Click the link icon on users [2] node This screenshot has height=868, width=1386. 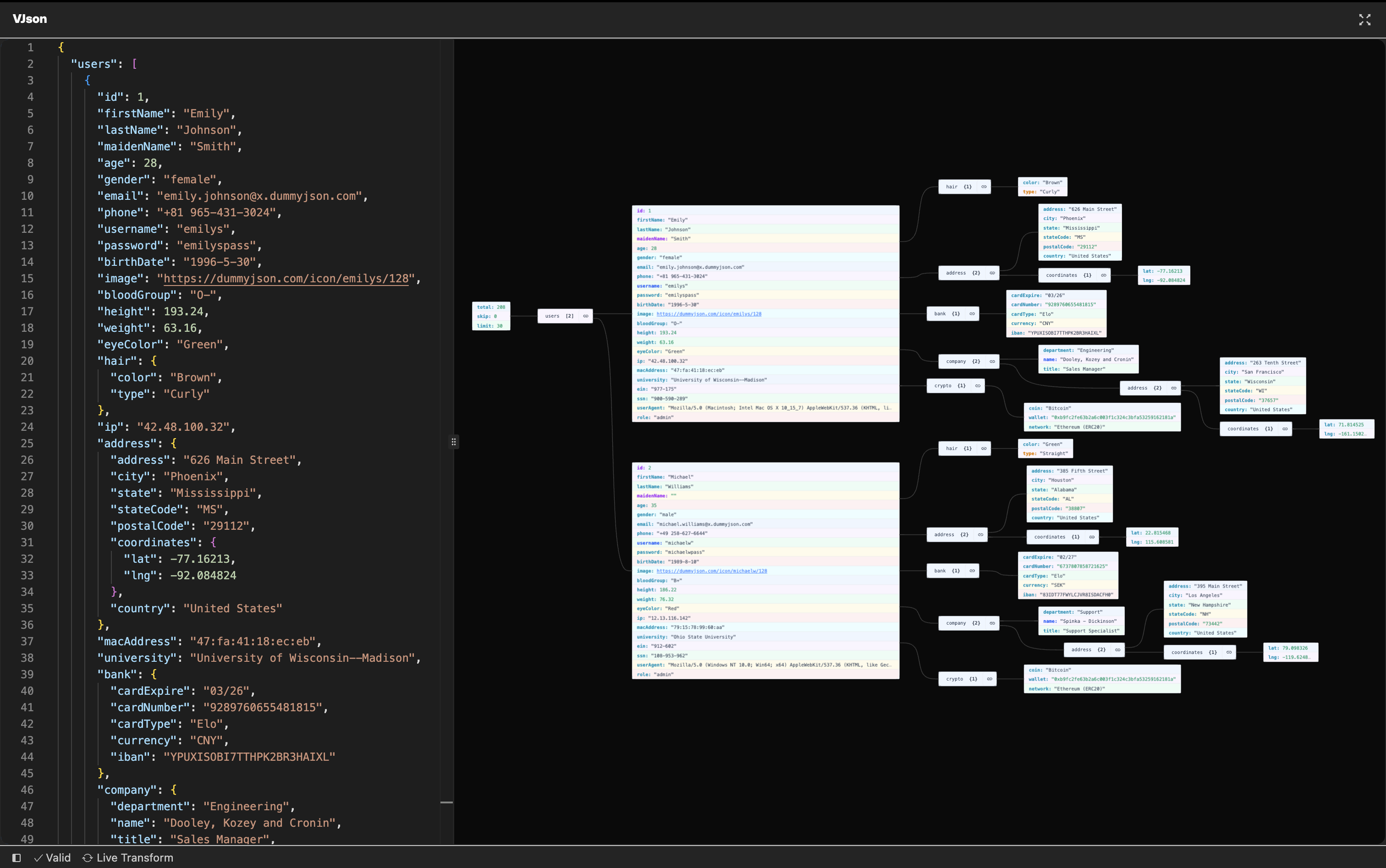coord(586,316)
